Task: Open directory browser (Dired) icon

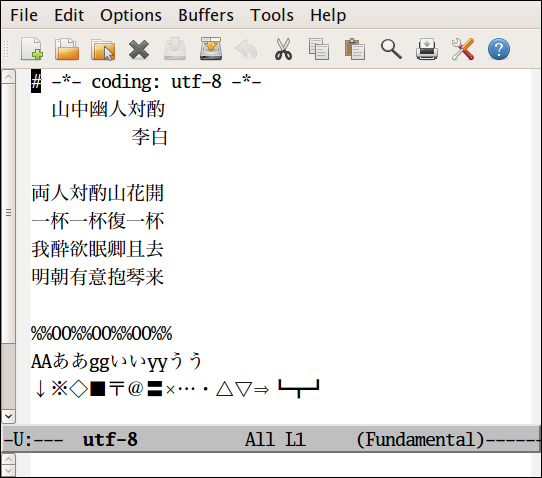Action: [x=103, y=49]
